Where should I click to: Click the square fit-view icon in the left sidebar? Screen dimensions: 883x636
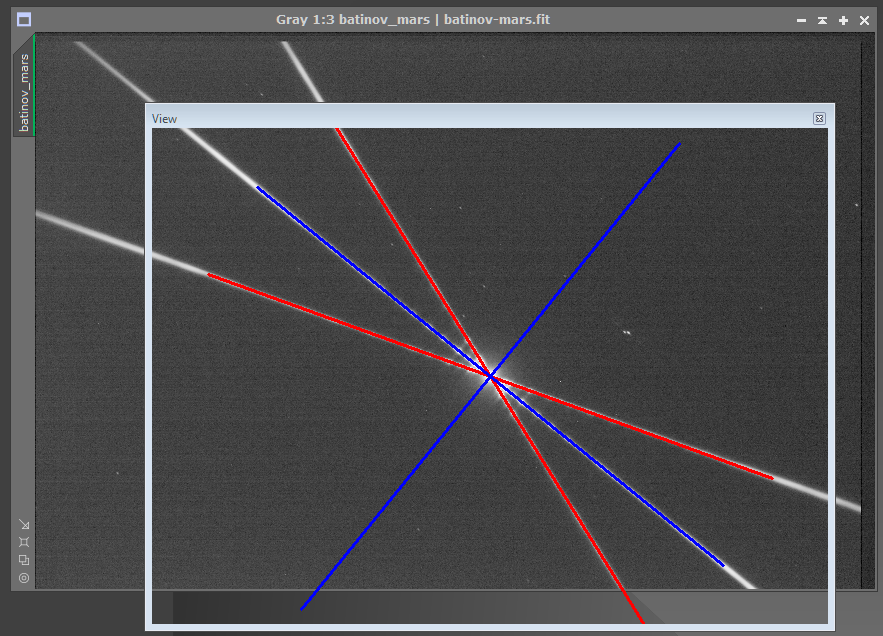click(x=24, y=542)
